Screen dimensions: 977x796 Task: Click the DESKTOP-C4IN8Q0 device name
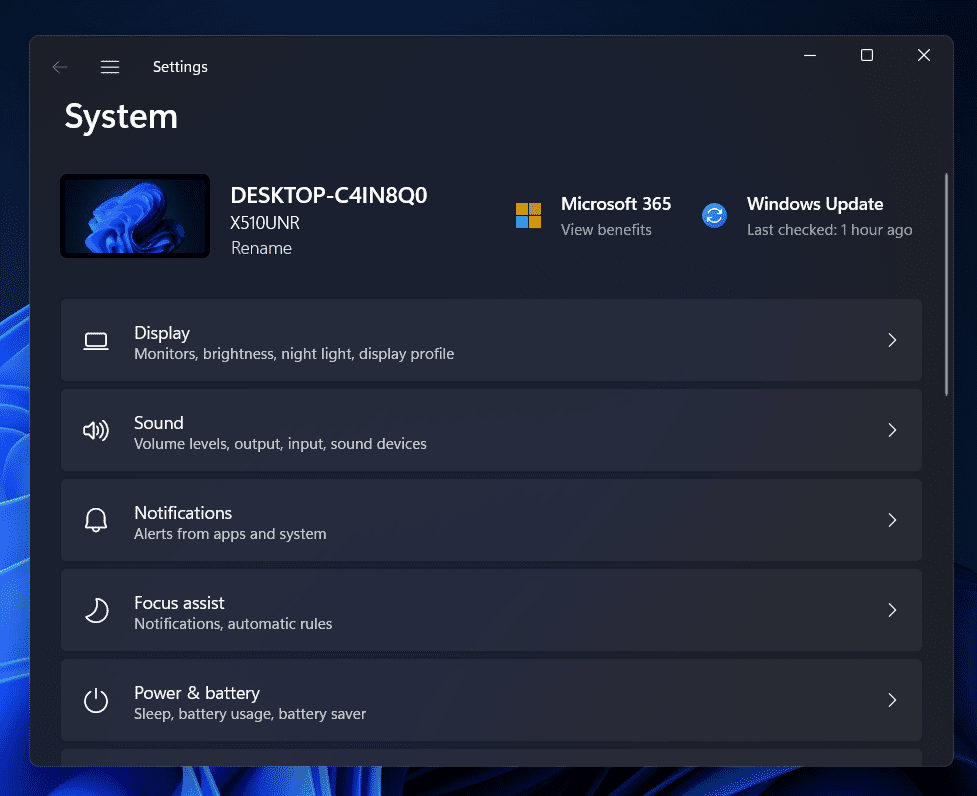tap(328, 196)
